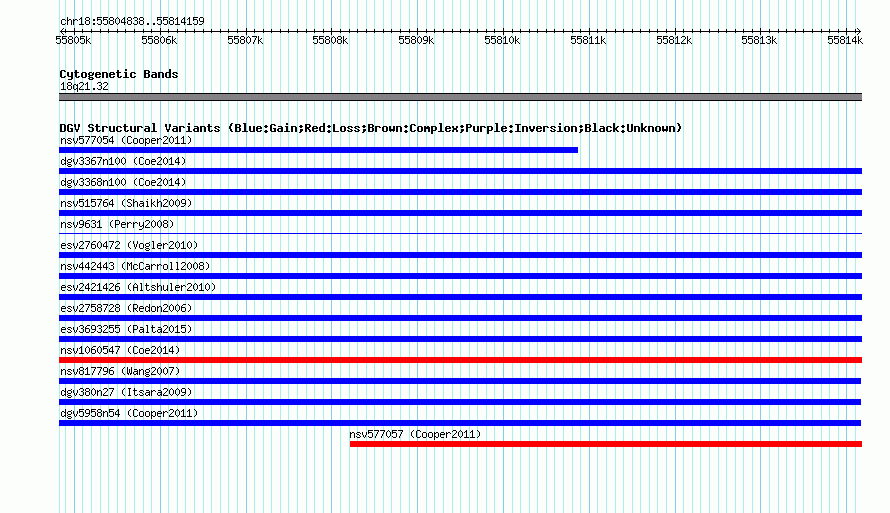Click the 55813k ruler tick label
890x513 pixels.
[x=759, y=40]
